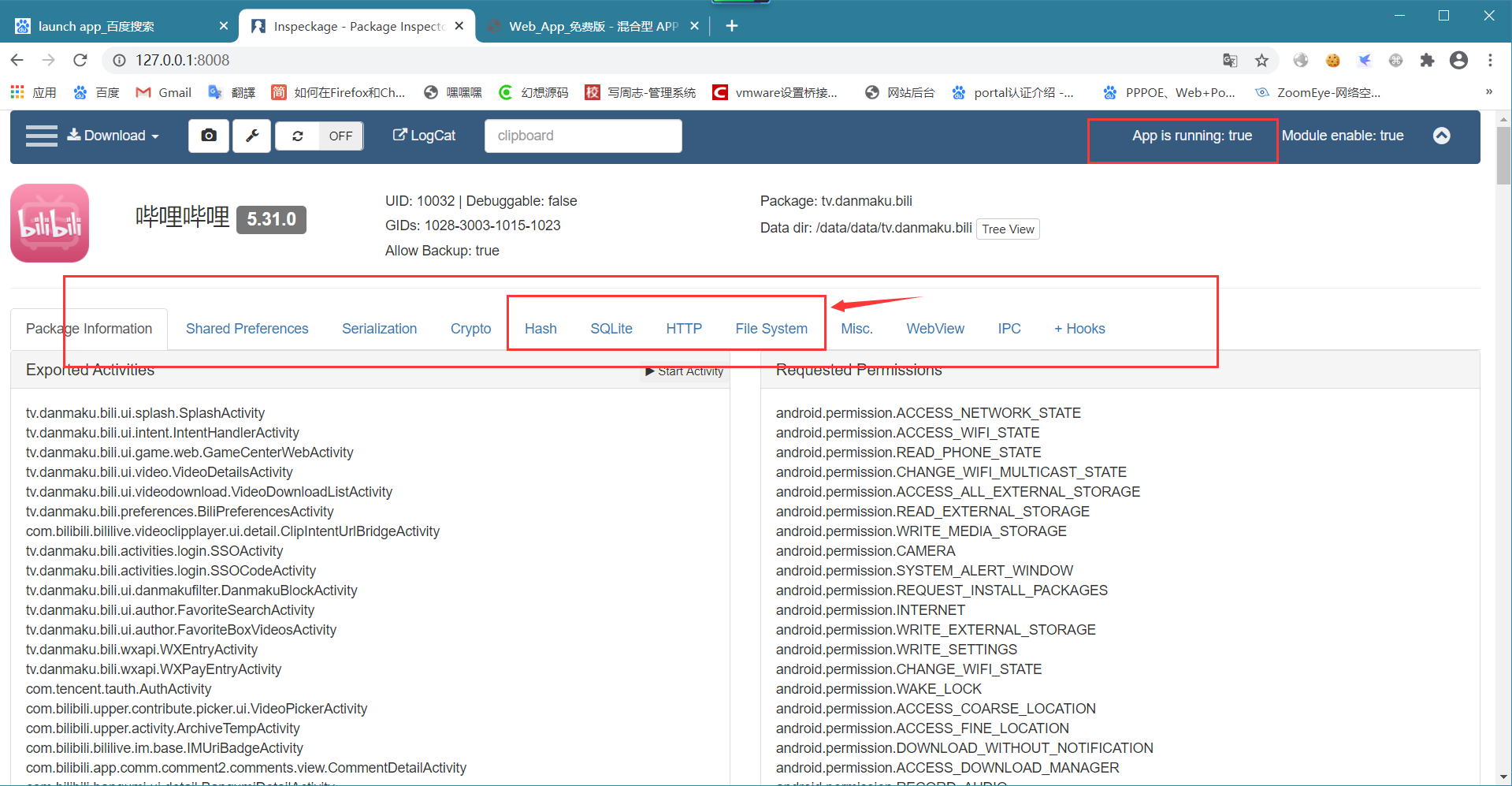Open the 百度 bookmark
The image size is (1512, 786).
[x=96, y=92]
